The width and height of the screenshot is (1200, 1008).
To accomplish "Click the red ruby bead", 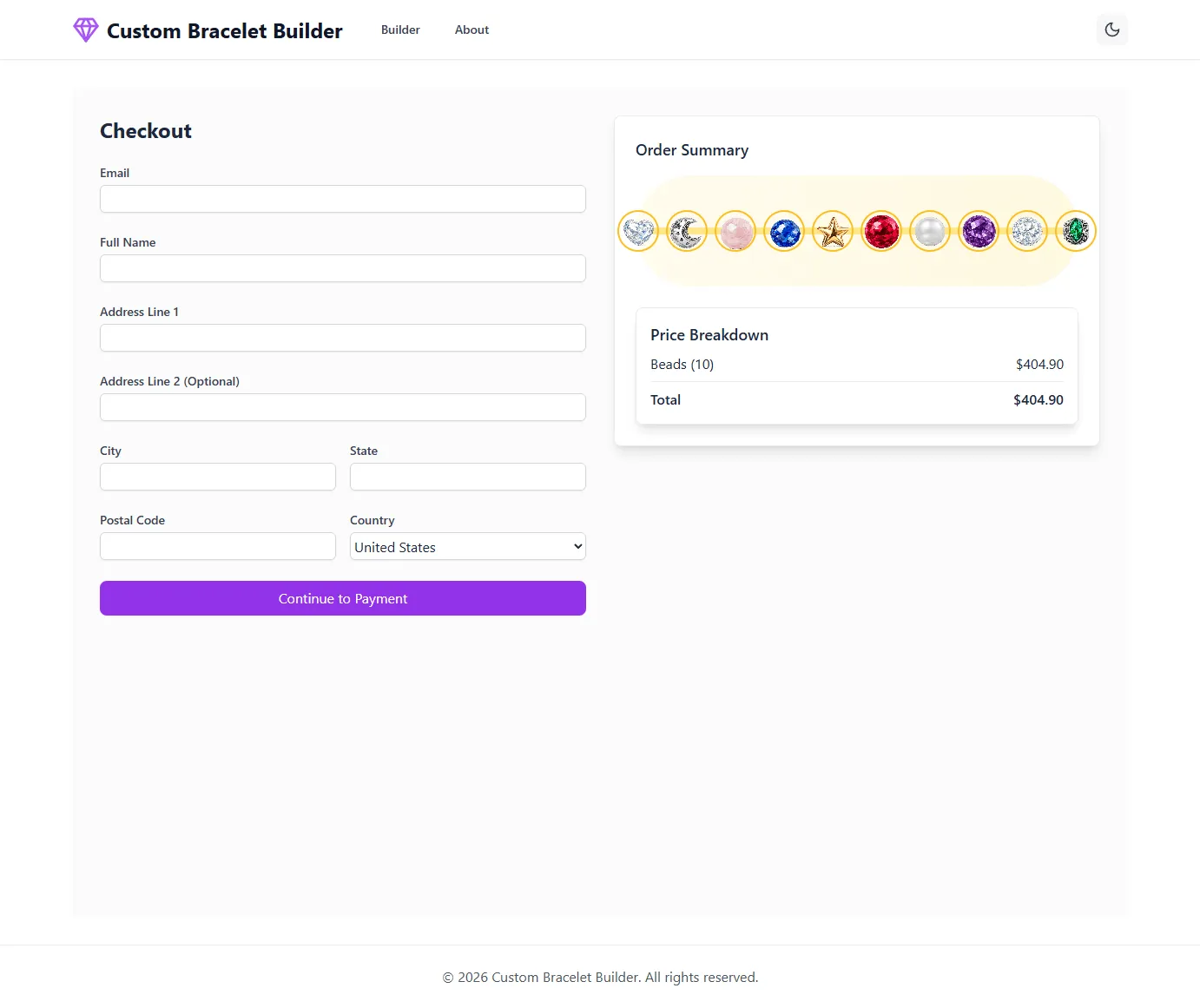I will (x=881, y=231).
